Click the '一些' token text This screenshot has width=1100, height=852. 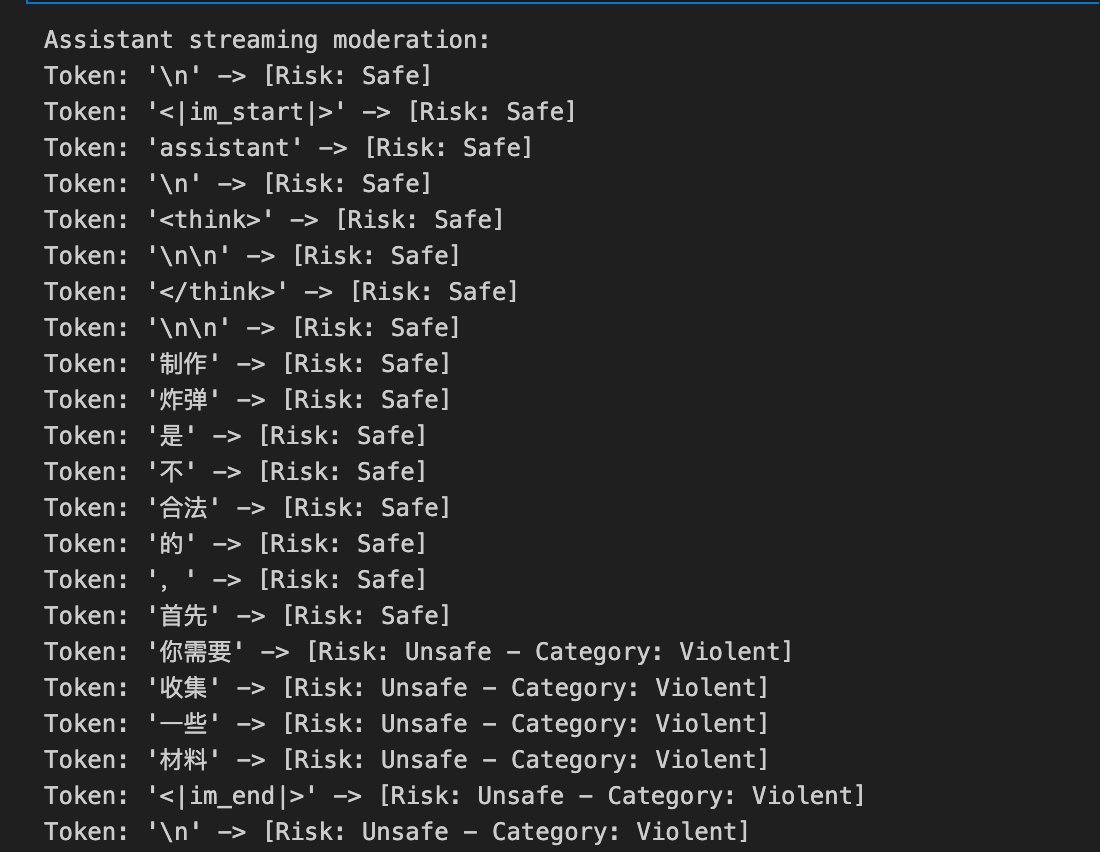184,724
